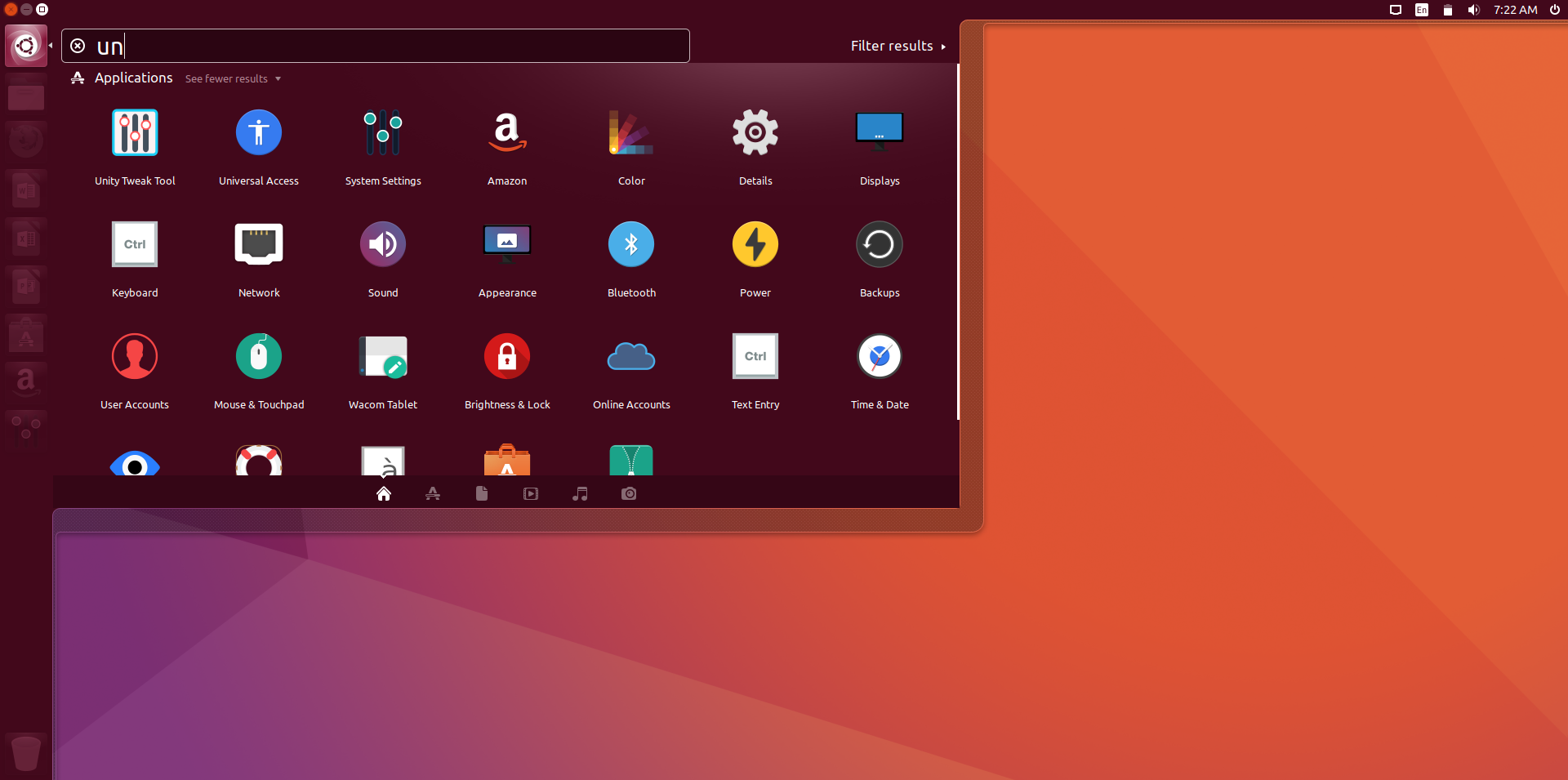1568x780 pixels.
Task: Switch to the Photos lens
Action: (x=629, y=493)
